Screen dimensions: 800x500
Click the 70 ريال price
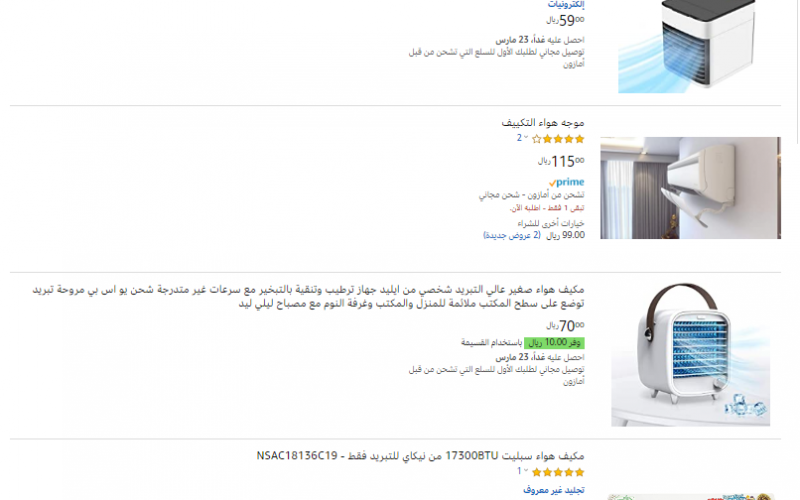coord(565,326)
